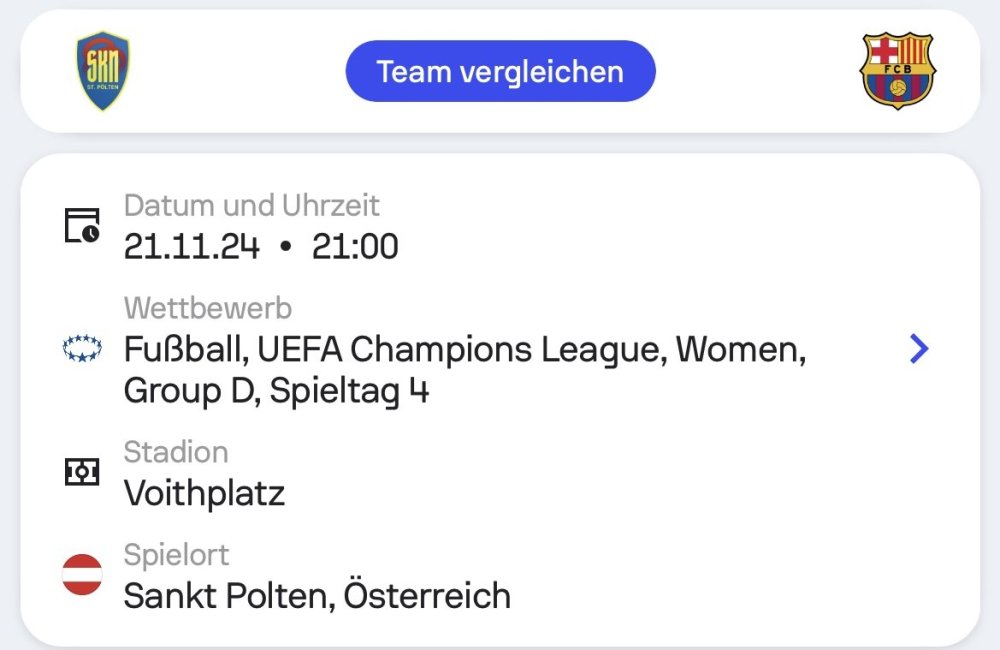
Task: Select the Austrian flag icon
Action: click(82, 575)
